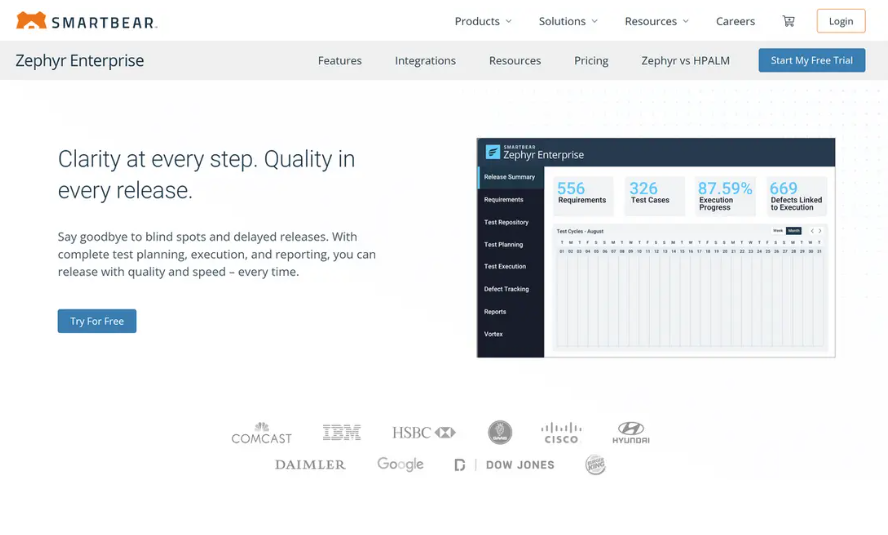The image size is (888, 535).
Task: Open the shopping cart icon
Action: pos(788,21)
